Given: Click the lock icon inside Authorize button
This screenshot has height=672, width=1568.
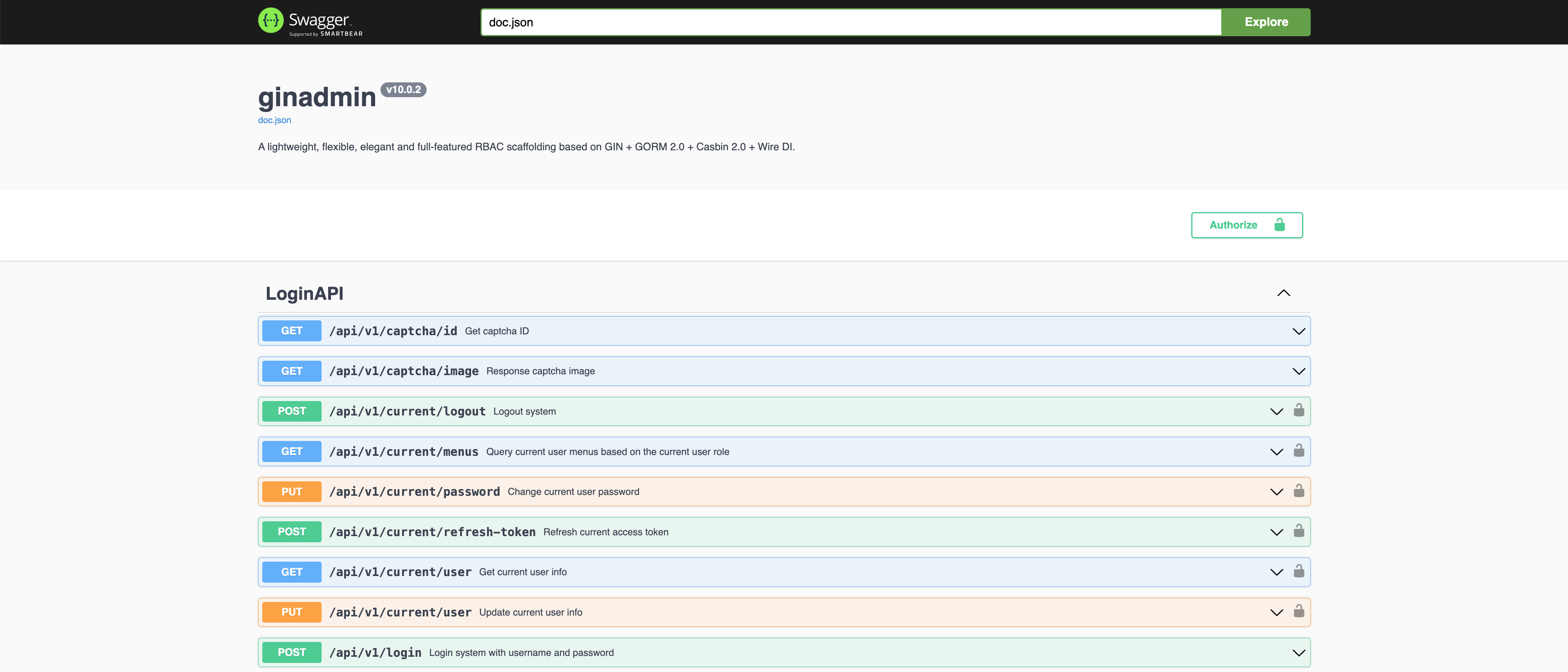Looking at the screenshot, I should pos(1279,224).
